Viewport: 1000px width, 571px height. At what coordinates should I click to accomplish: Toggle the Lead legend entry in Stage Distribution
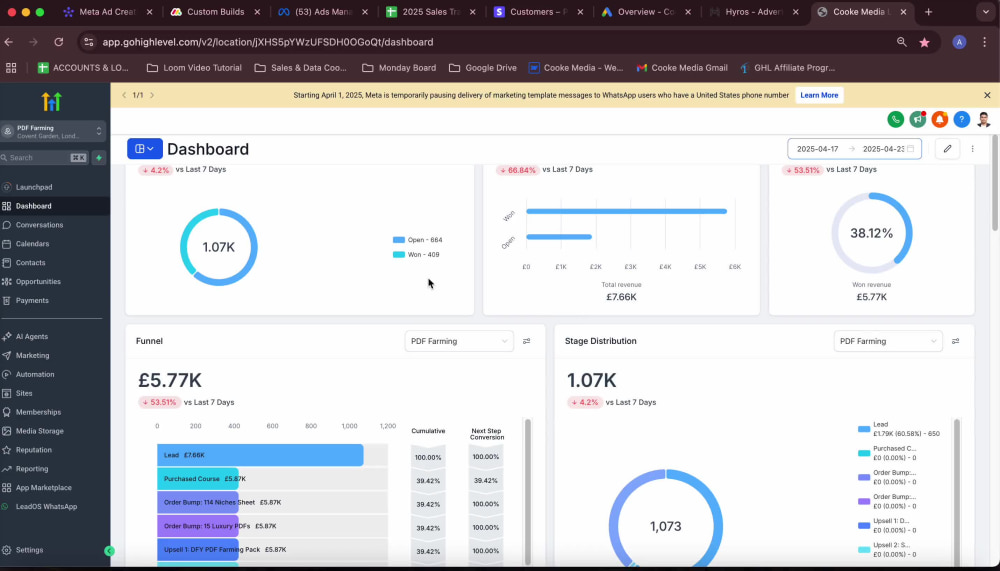899,429
